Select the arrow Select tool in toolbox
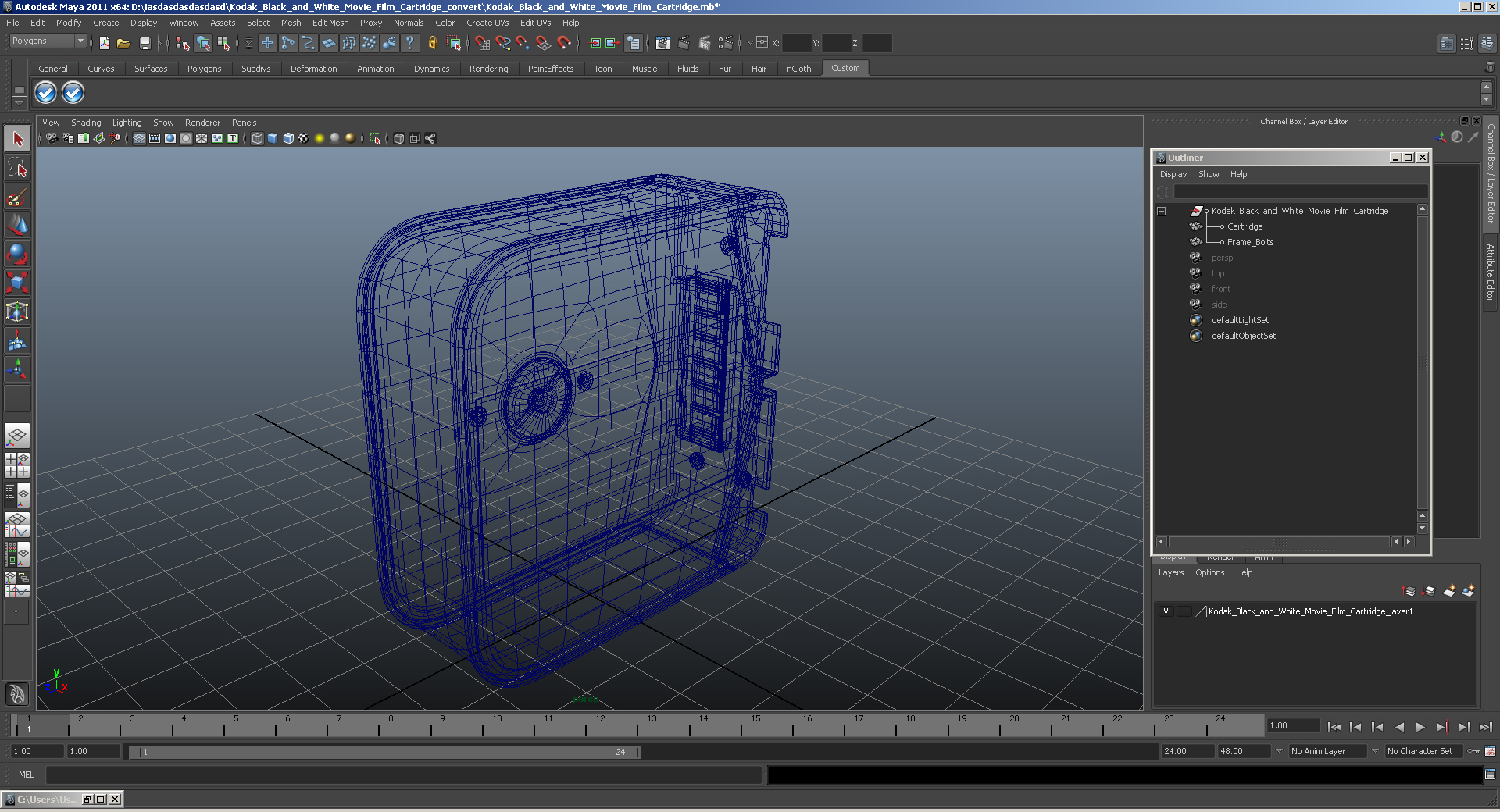 17,139
